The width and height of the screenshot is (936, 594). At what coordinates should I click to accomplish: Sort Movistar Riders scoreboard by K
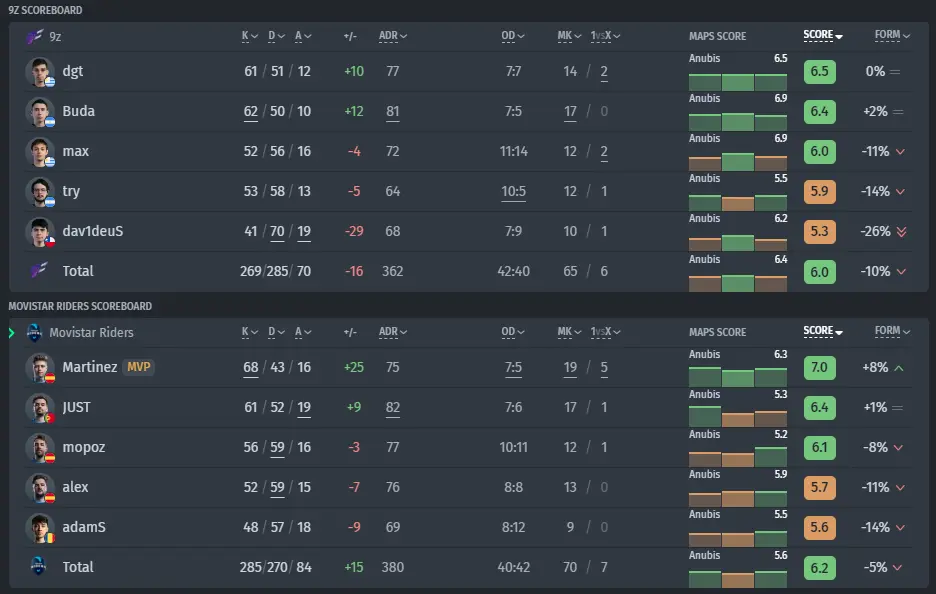tap(250, 332)
